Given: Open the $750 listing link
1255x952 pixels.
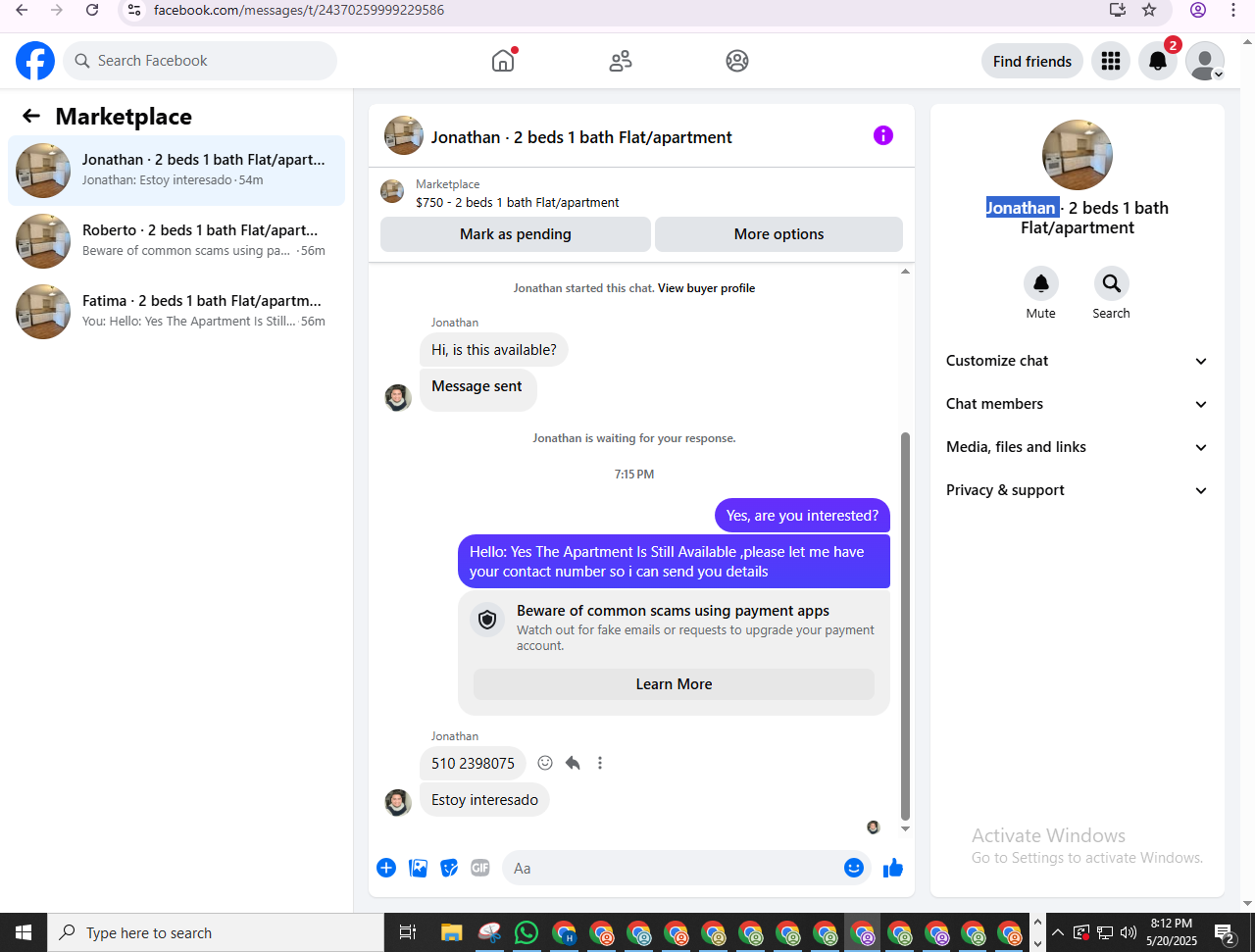Looking at the screenshot, I should click(518, 203).
